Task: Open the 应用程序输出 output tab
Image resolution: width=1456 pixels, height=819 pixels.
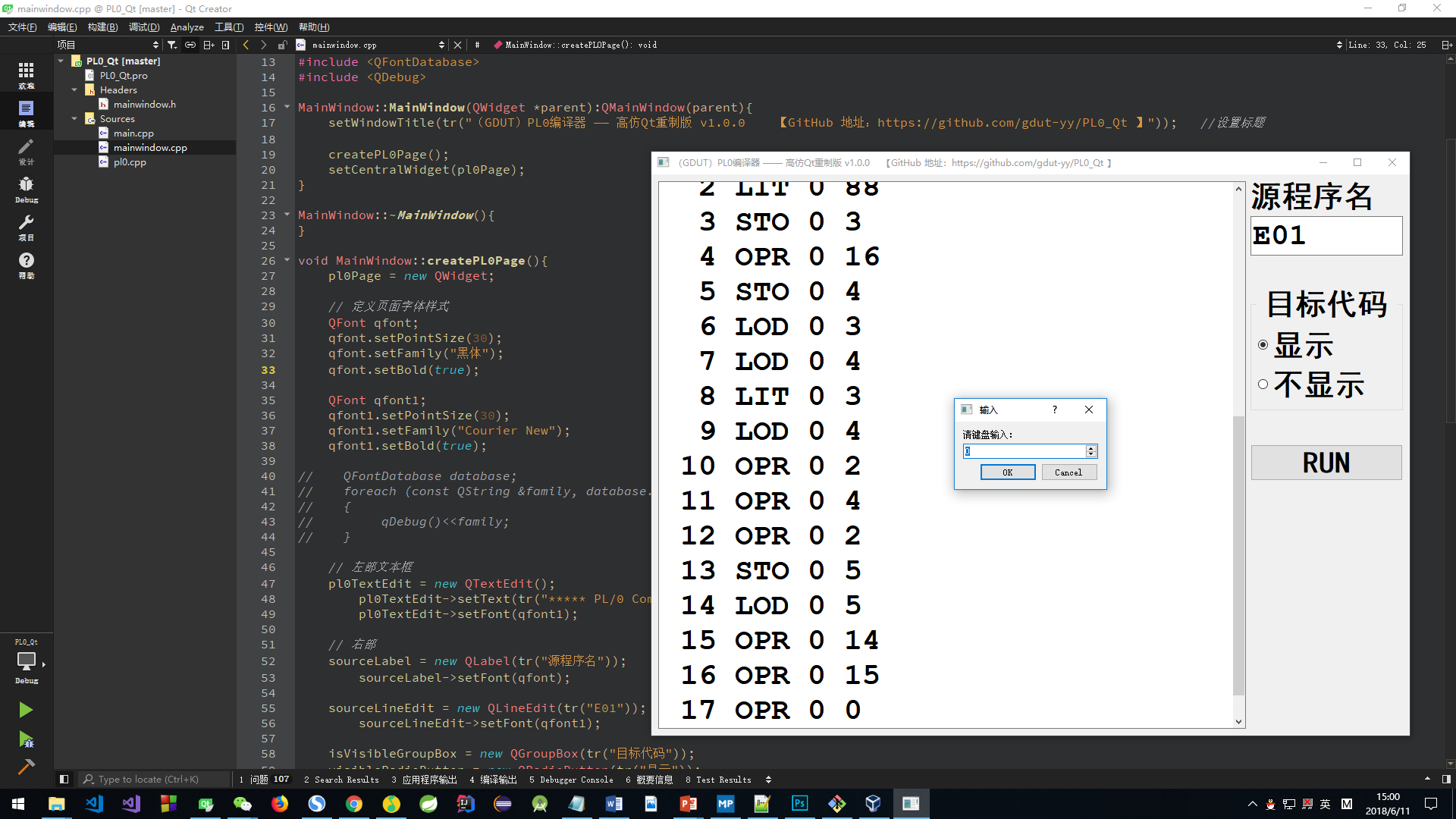Action: tap(425, 780)
